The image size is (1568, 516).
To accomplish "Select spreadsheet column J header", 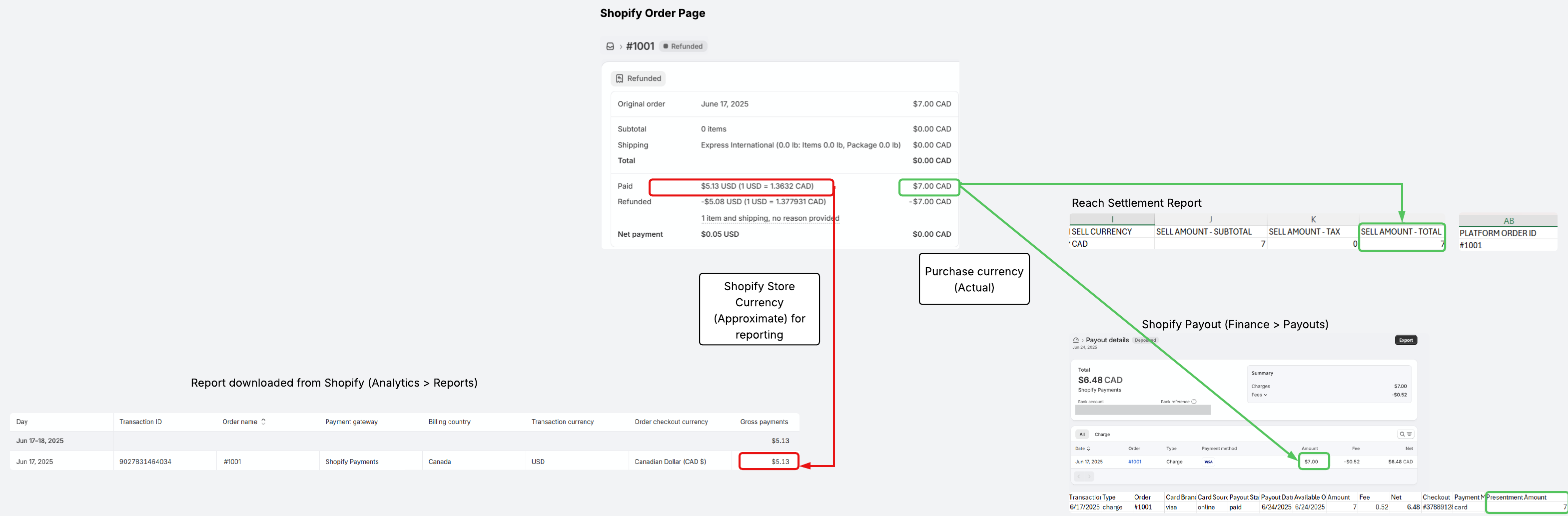I will click(1211, 220).
